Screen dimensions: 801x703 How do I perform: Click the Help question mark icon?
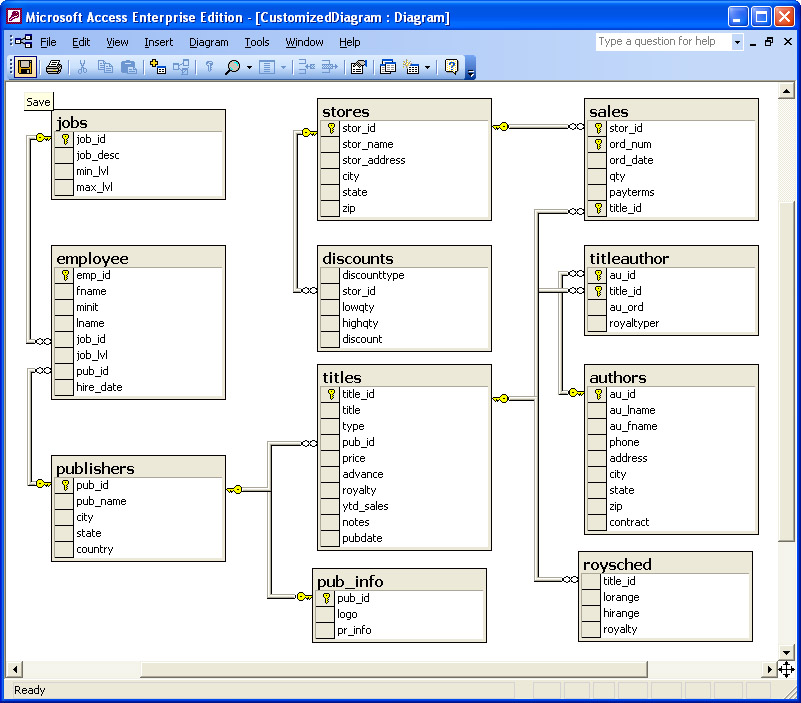coord(451,67)
